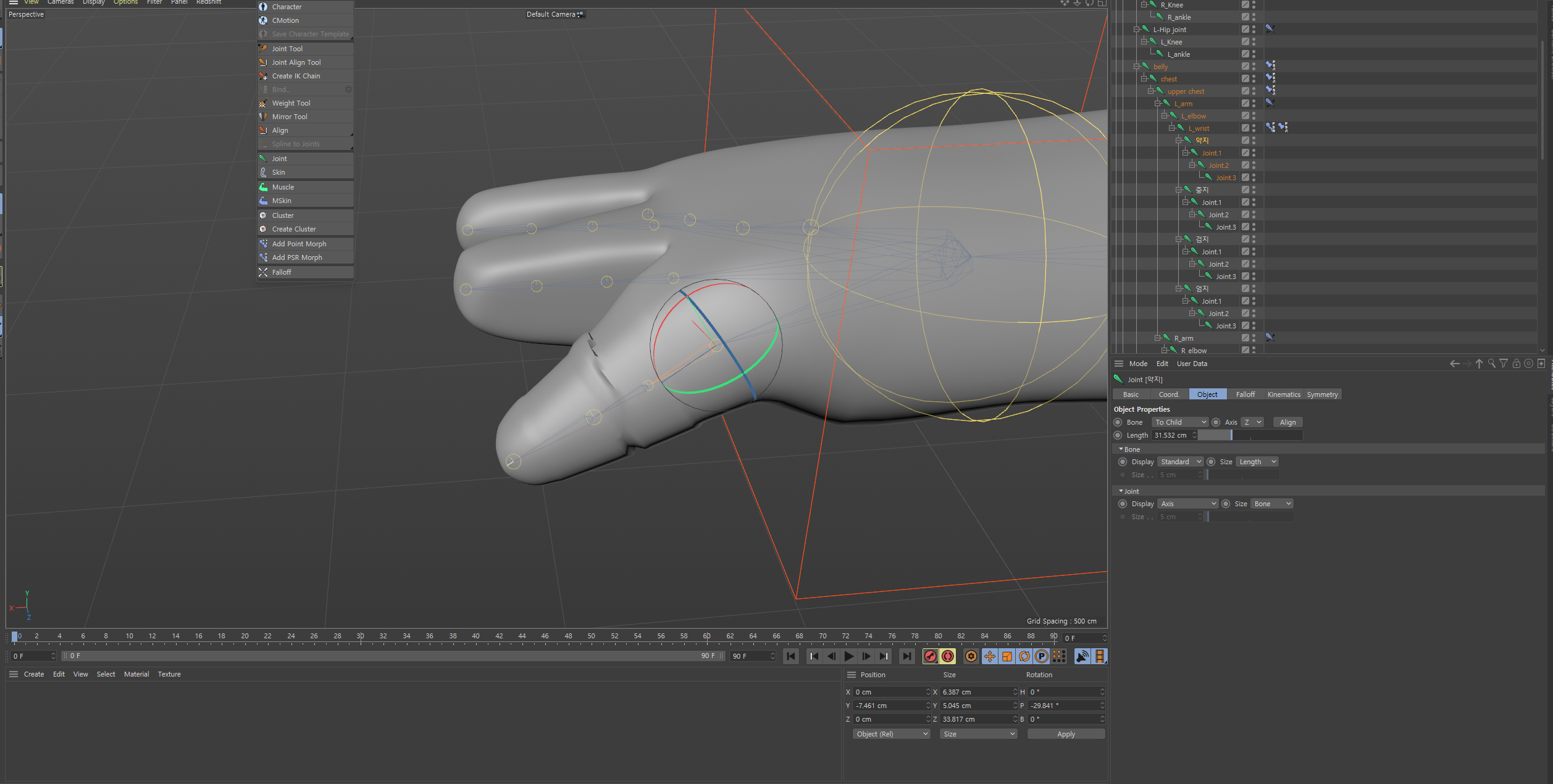1553x784 pixels.
Task: Click the Falloff icon in menu
Action: [263, 272]
